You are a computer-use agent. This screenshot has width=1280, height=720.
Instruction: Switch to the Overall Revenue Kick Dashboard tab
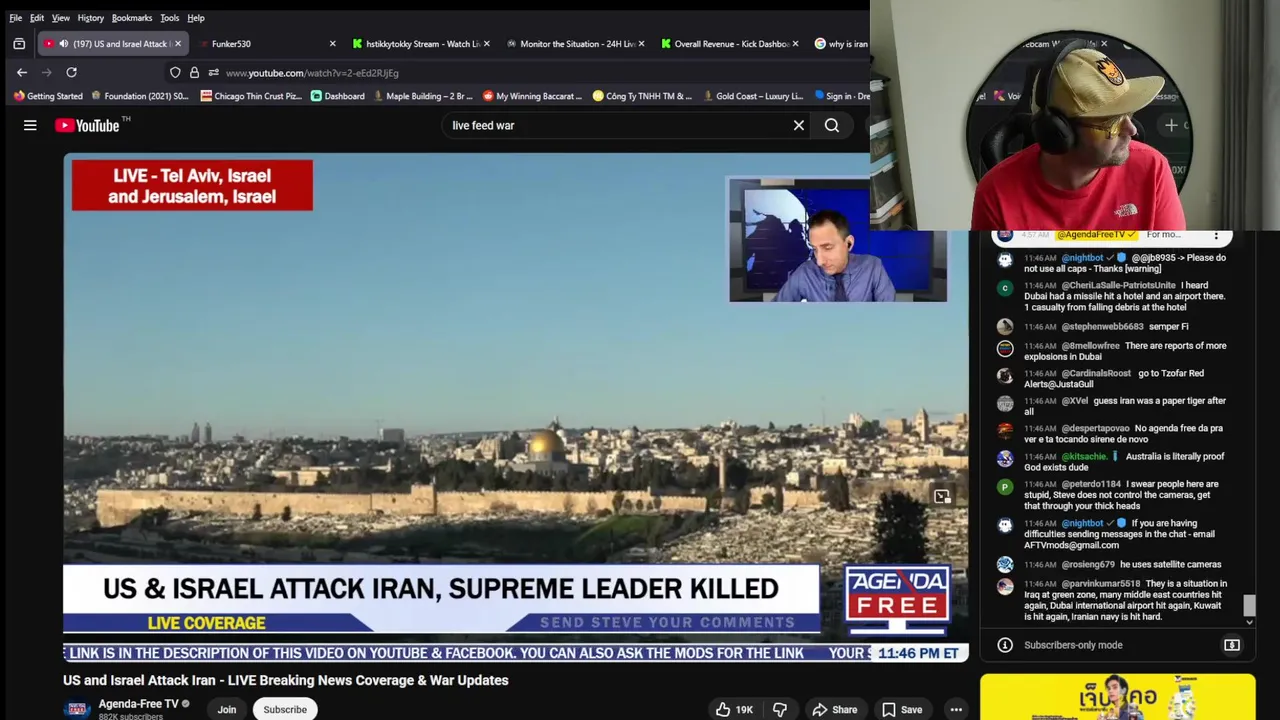click(728, 44)
